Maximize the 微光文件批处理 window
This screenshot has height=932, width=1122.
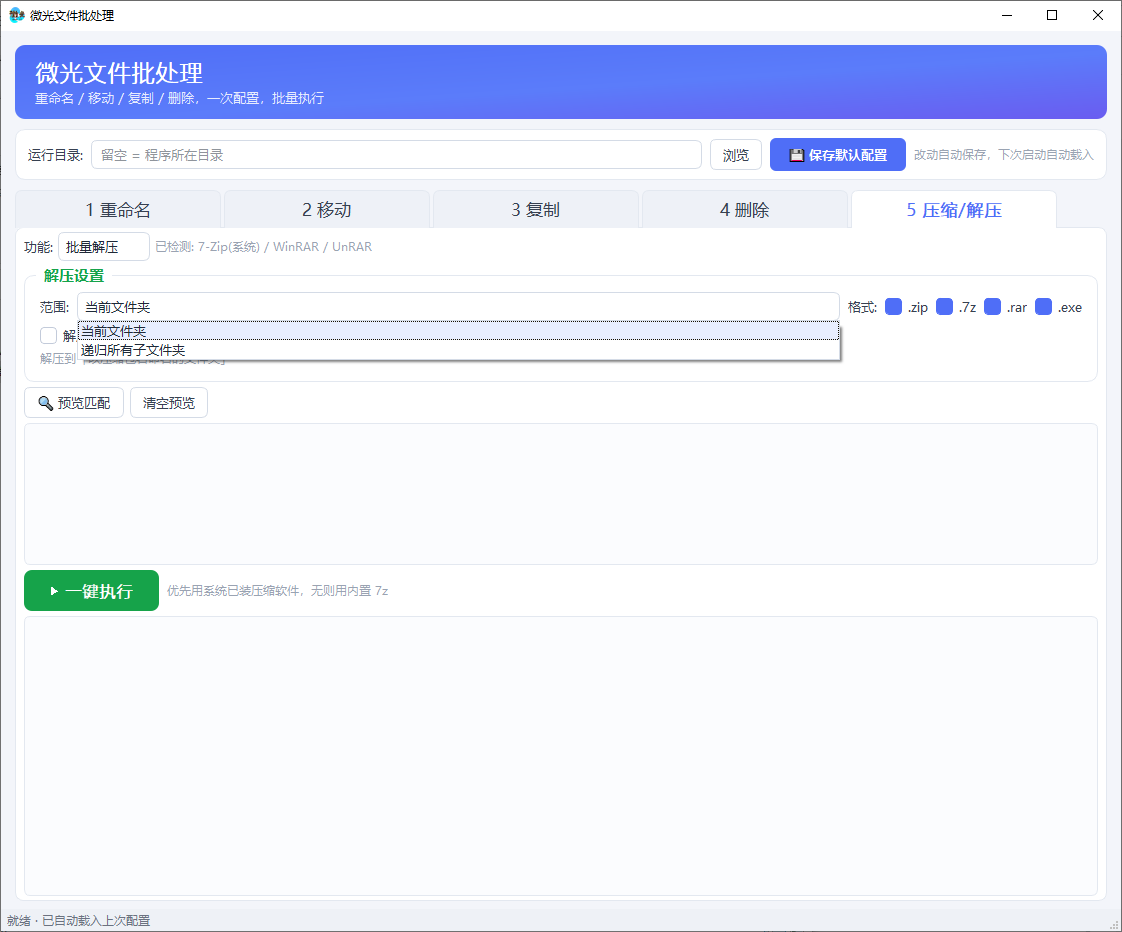tap(1052, 15)
